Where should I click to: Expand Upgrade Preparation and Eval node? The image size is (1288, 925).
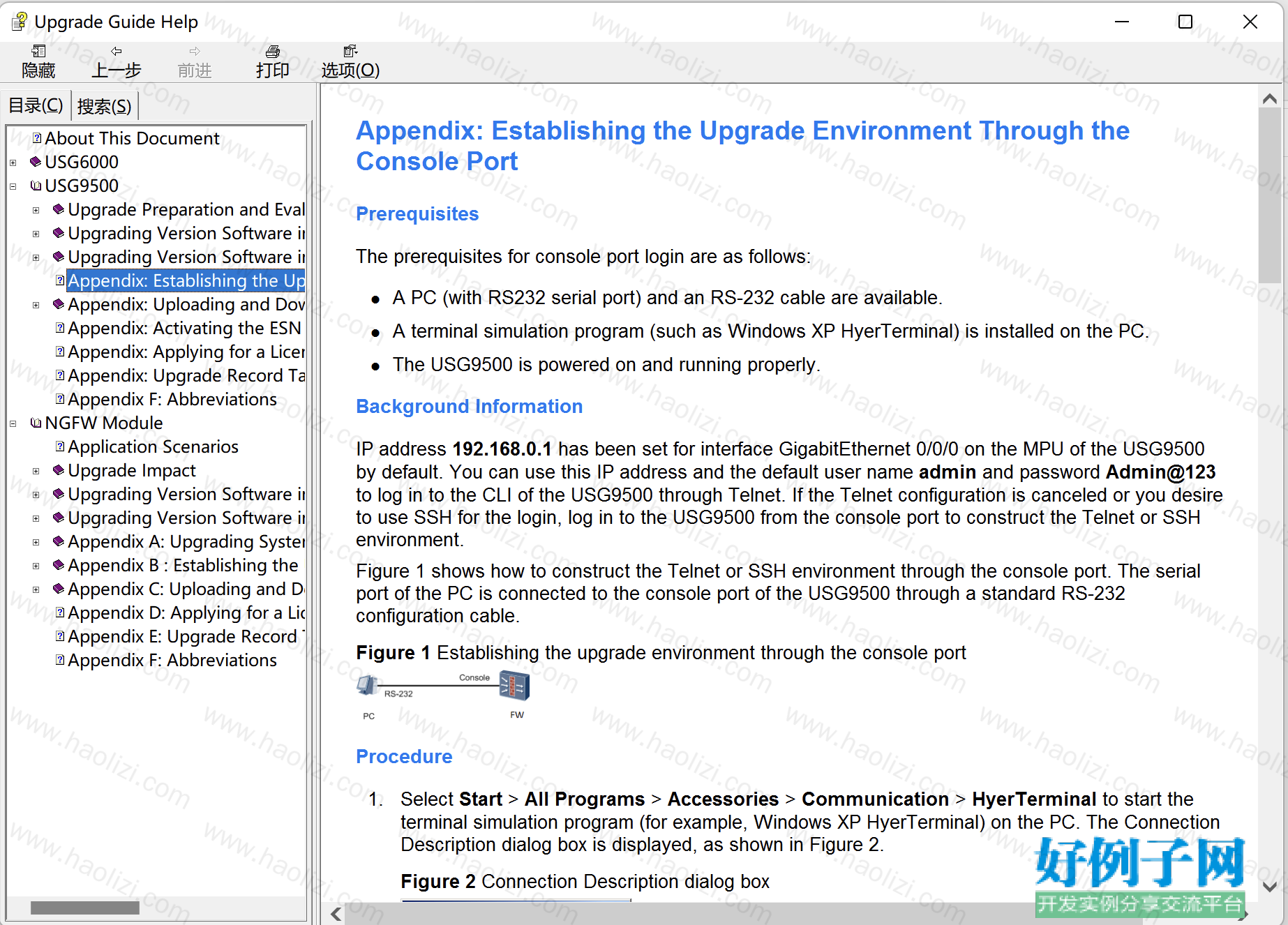[x=36, y=210]
